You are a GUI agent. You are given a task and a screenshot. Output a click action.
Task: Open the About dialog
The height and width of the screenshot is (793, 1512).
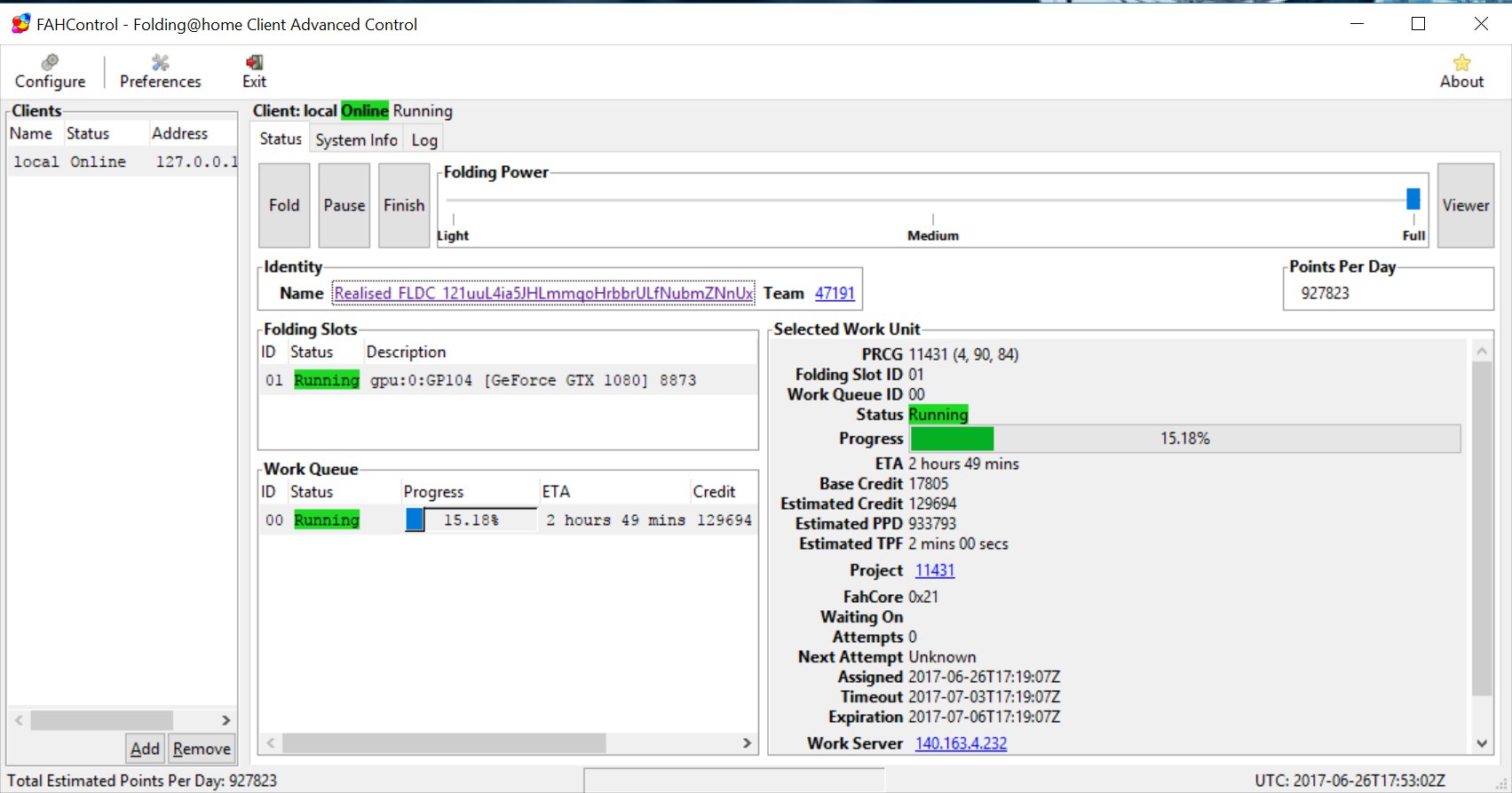[x=1461, y=72]
